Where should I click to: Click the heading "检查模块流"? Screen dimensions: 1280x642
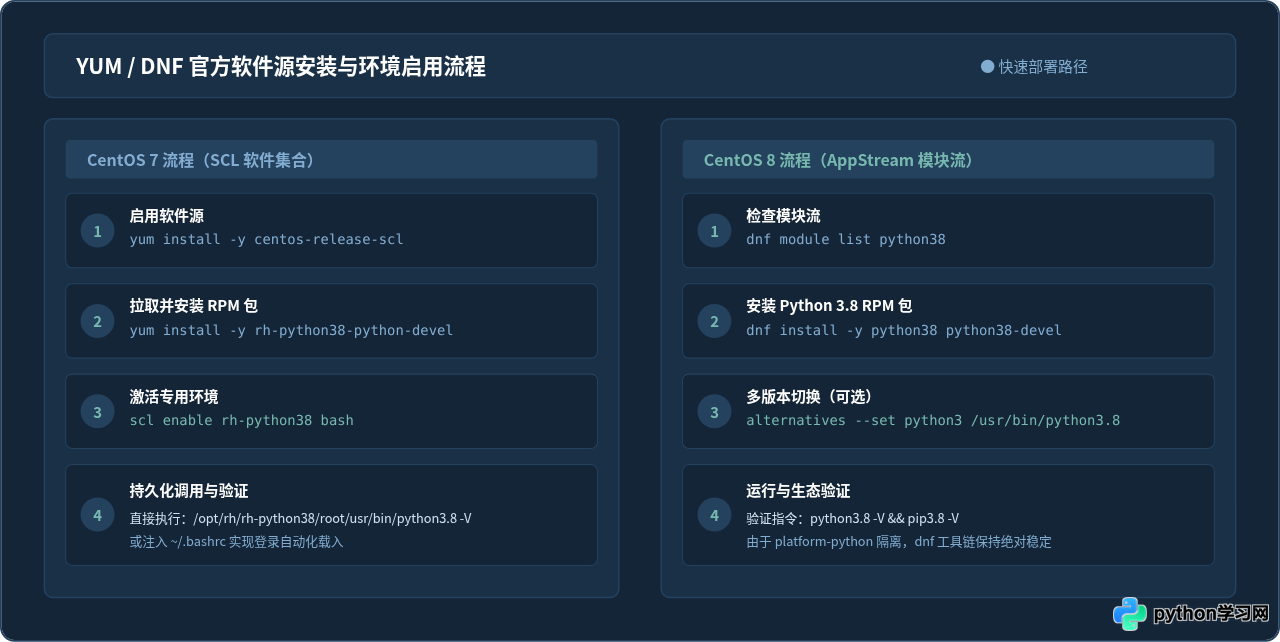click(x=784, y=216)
